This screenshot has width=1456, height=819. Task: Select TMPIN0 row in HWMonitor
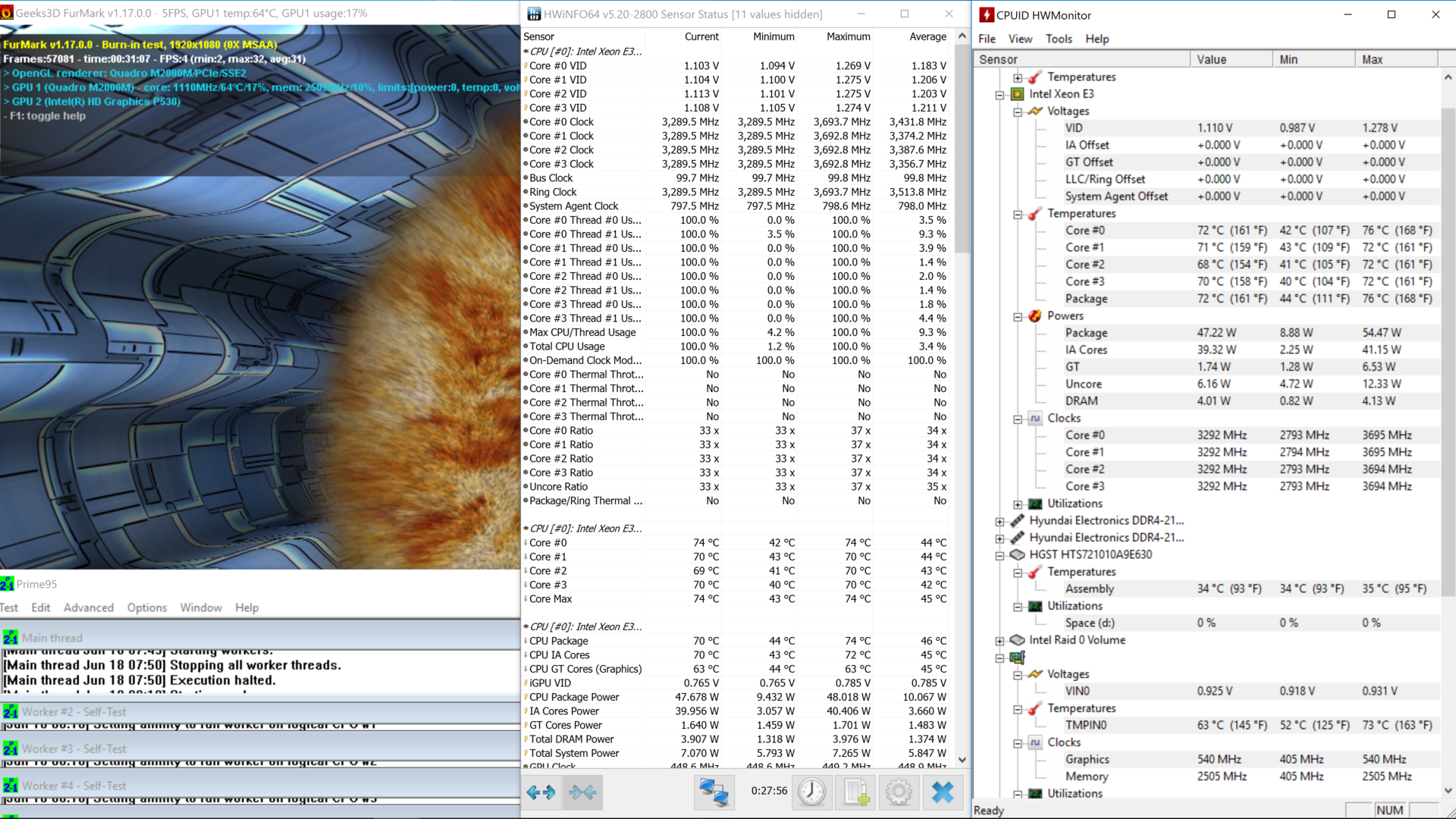click(1207, 725)
